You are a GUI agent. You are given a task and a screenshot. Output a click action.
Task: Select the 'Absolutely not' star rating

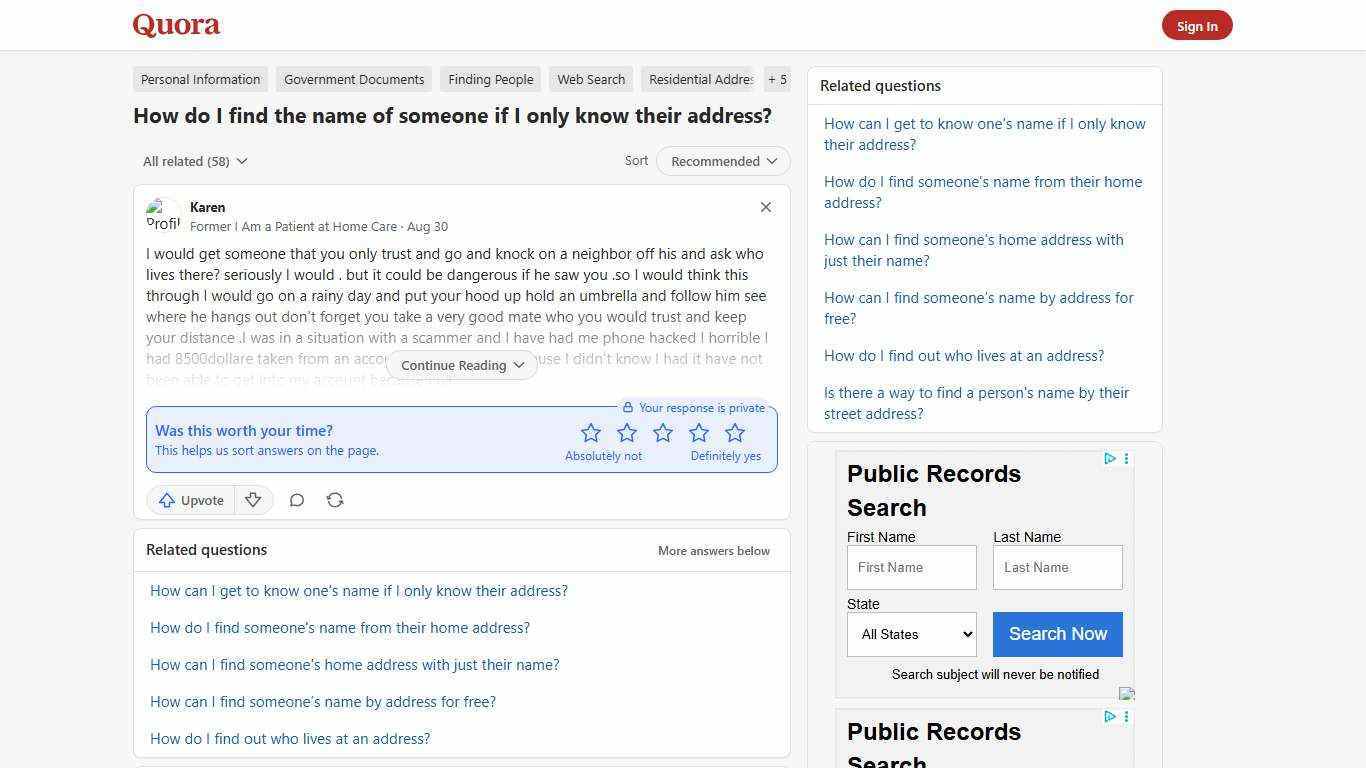(x=591, y=432)
